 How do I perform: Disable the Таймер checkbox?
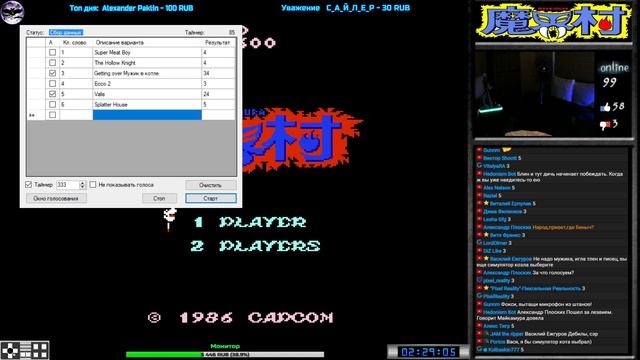pos(29,184)
